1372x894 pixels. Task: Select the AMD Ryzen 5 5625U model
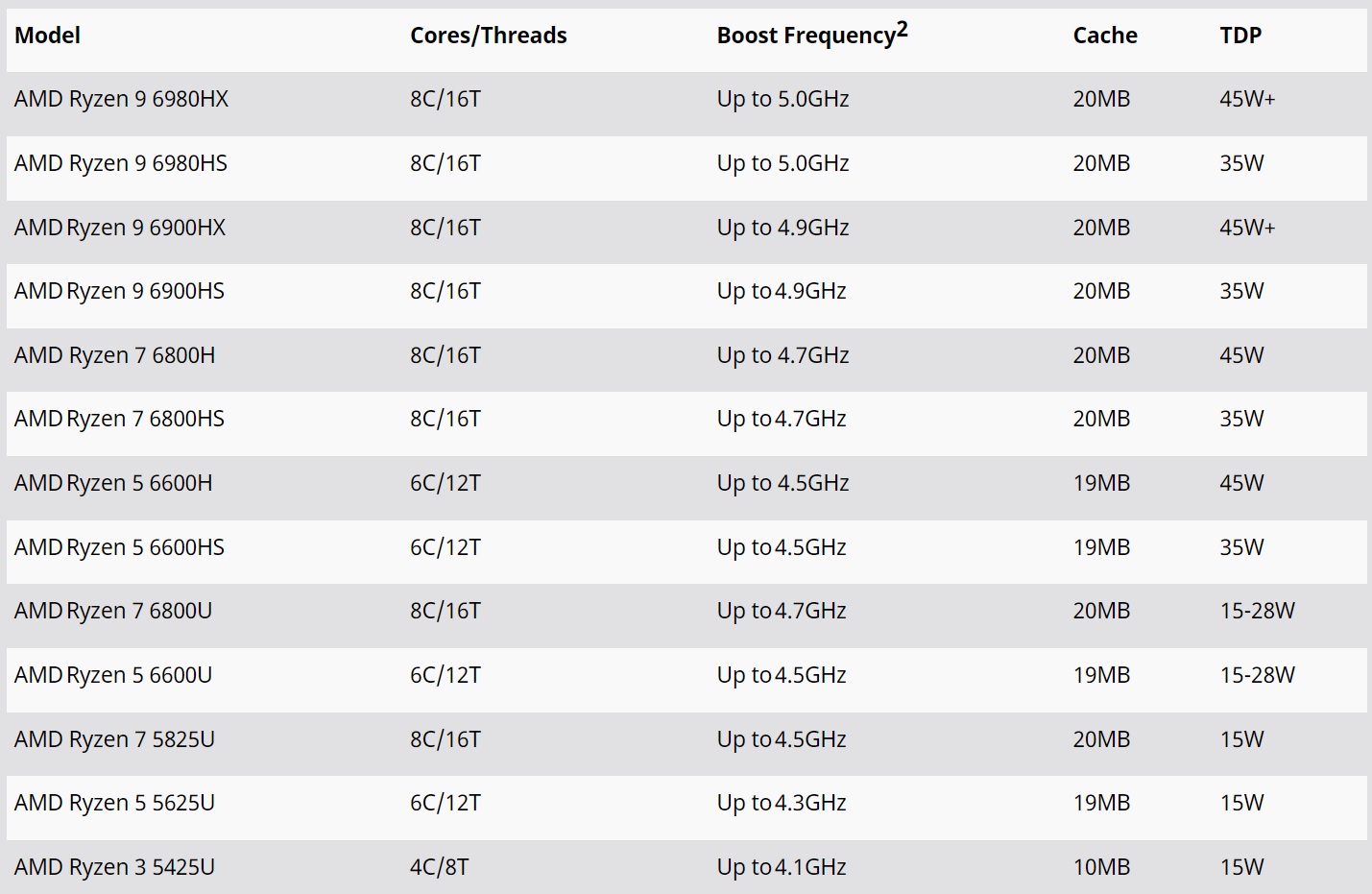[x=114, y=803]
